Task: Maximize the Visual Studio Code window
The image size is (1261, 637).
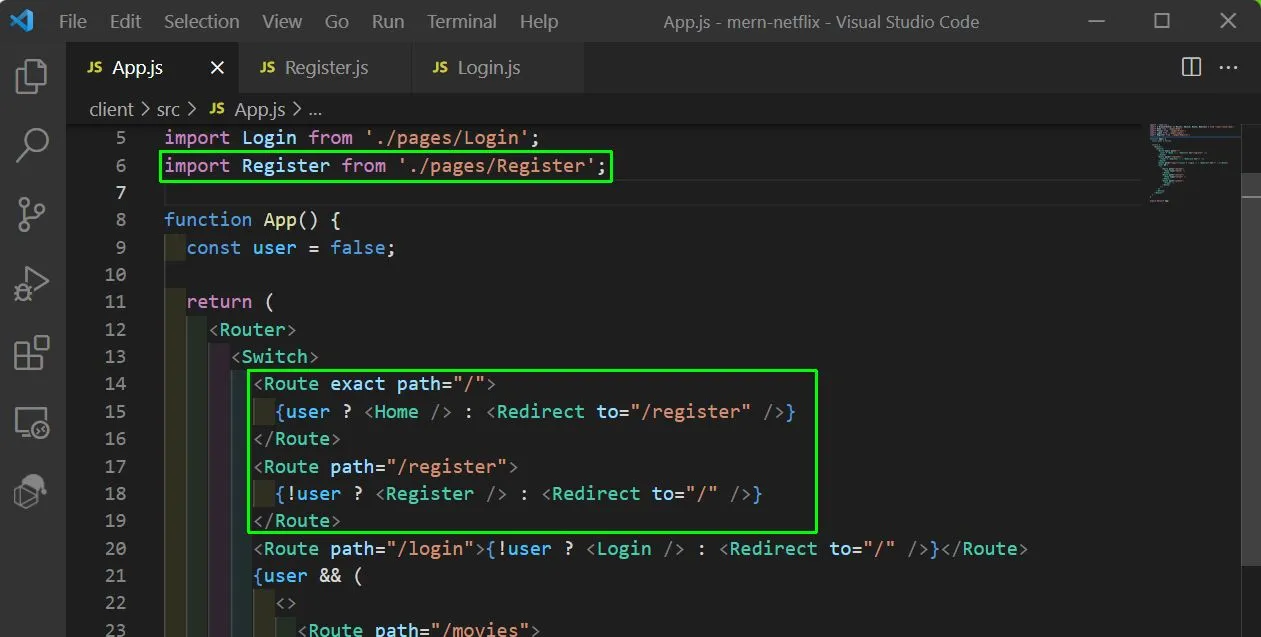Action: (x=1161, y=21)
